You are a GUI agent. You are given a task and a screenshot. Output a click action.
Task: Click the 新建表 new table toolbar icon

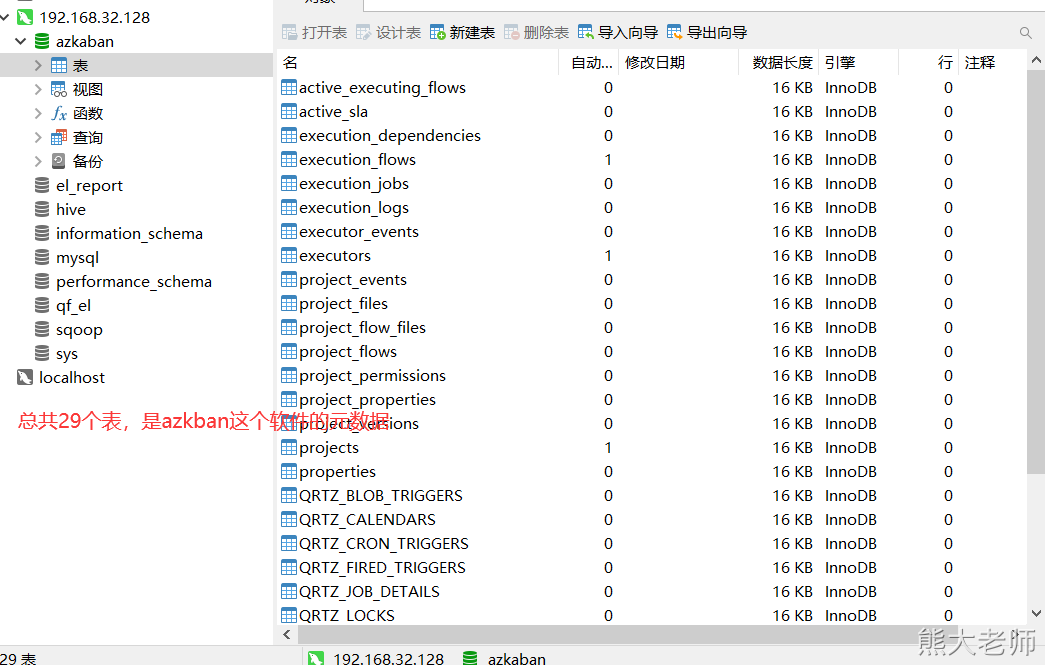tap(437, 33)
